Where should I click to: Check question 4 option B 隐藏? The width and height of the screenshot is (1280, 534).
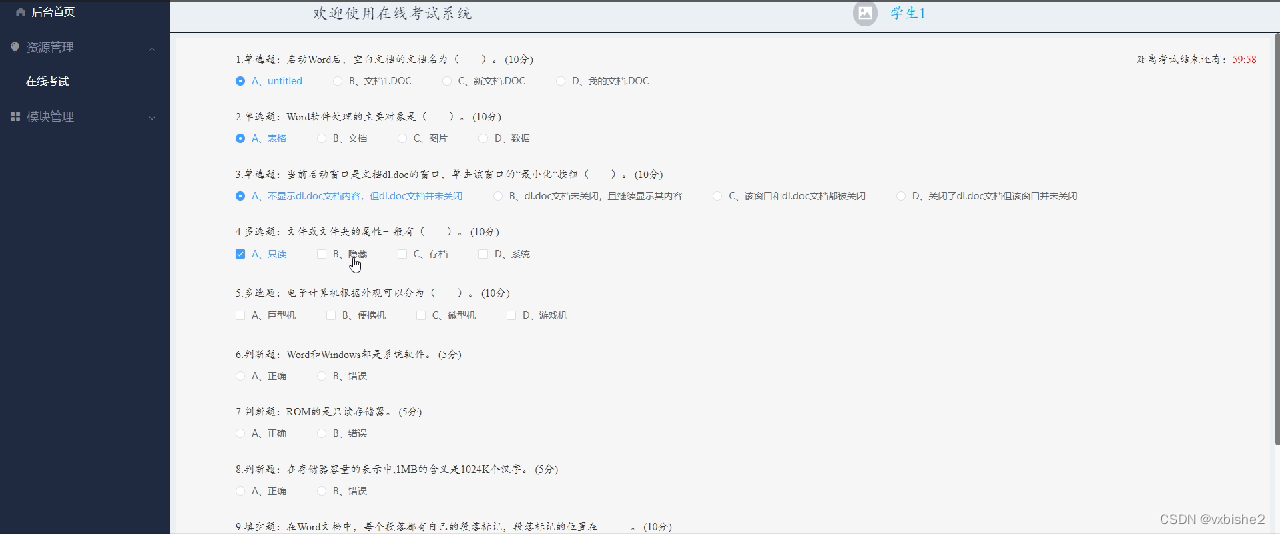click(342, 254)
